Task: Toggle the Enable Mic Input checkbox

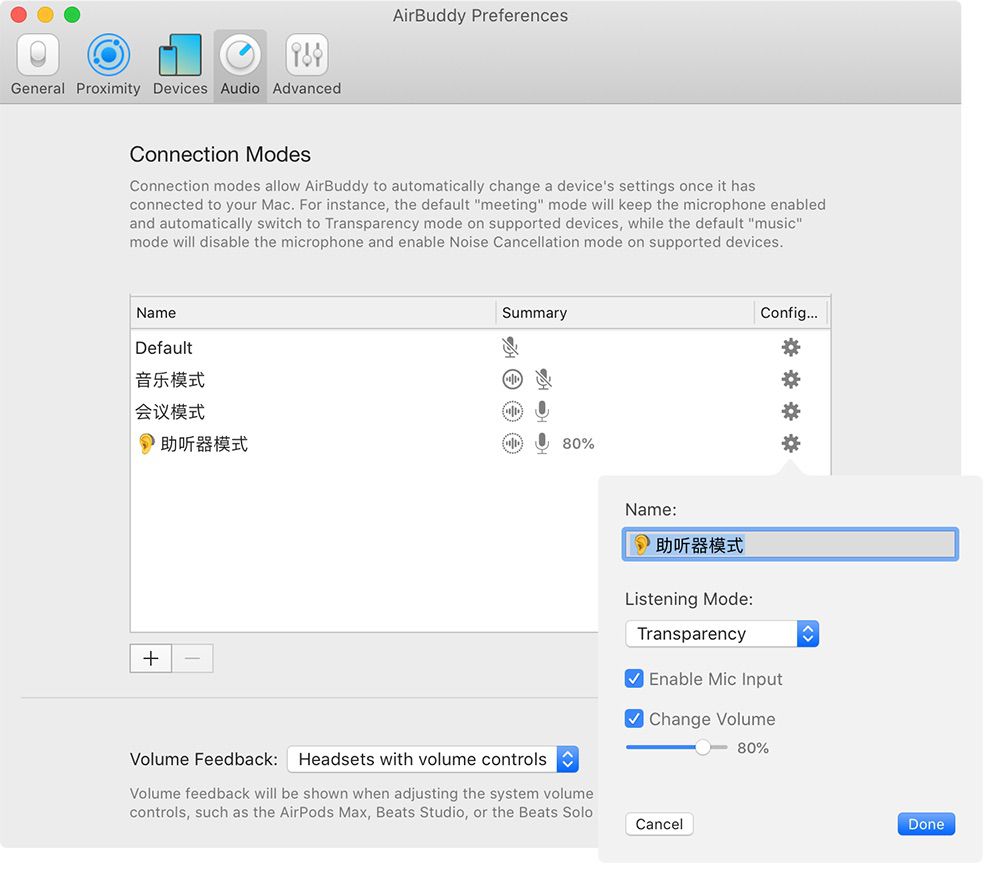Action: (x=634, y=678)
